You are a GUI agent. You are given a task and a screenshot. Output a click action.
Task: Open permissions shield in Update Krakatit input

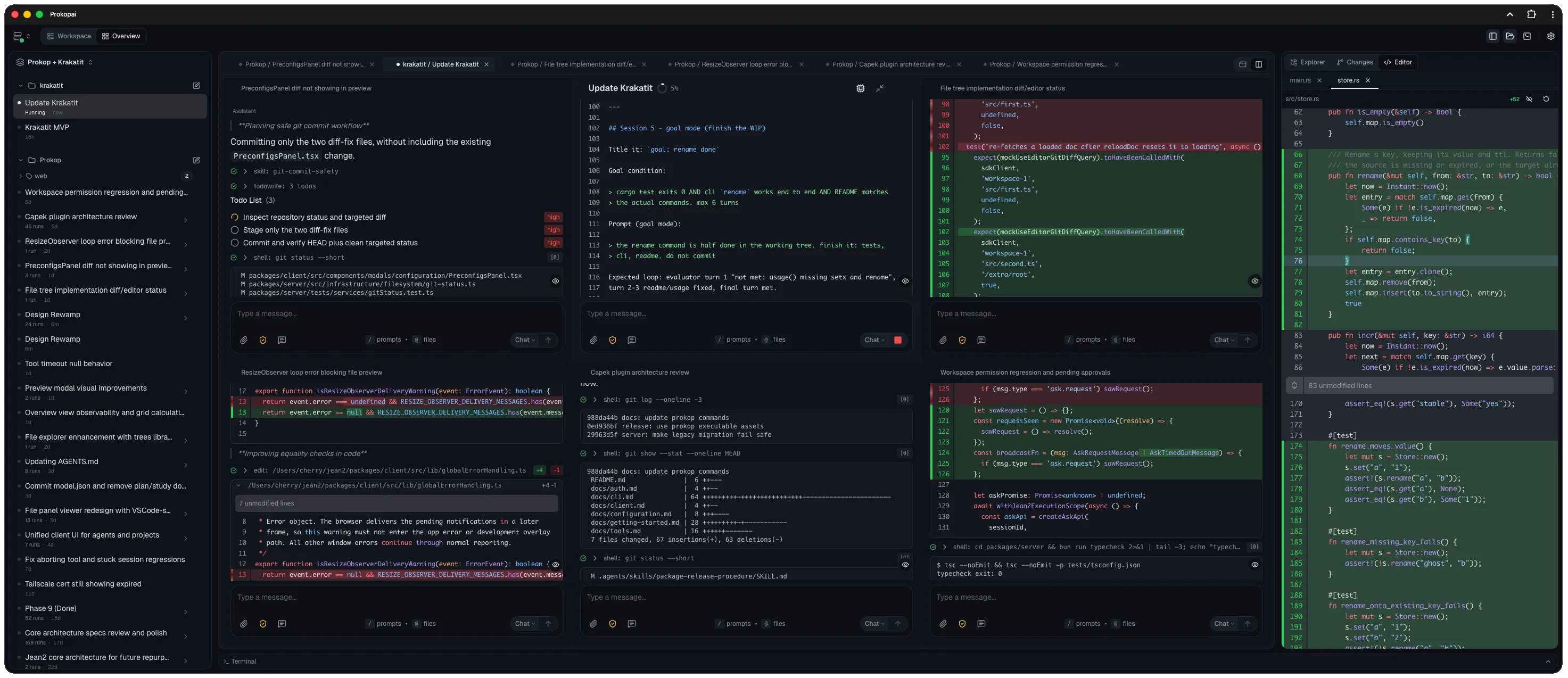click(x=612, y=340)
